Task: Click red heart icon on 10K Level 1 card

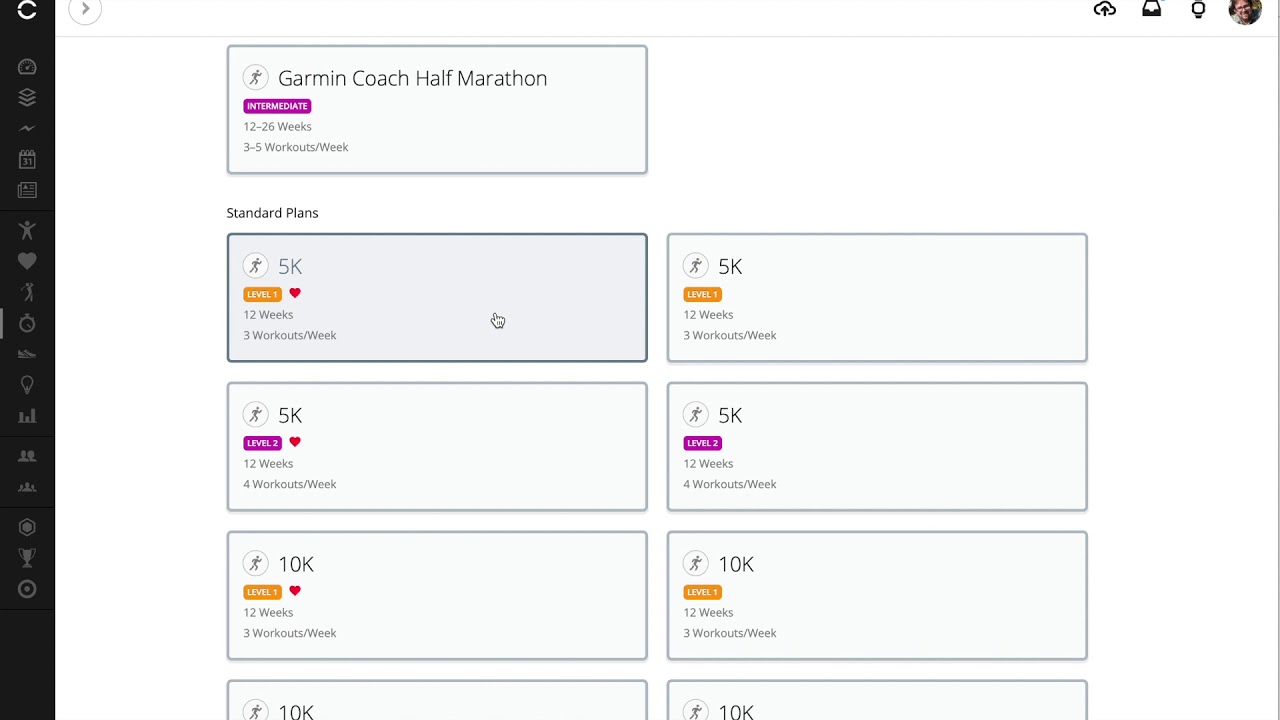Action: coord(295,591)
